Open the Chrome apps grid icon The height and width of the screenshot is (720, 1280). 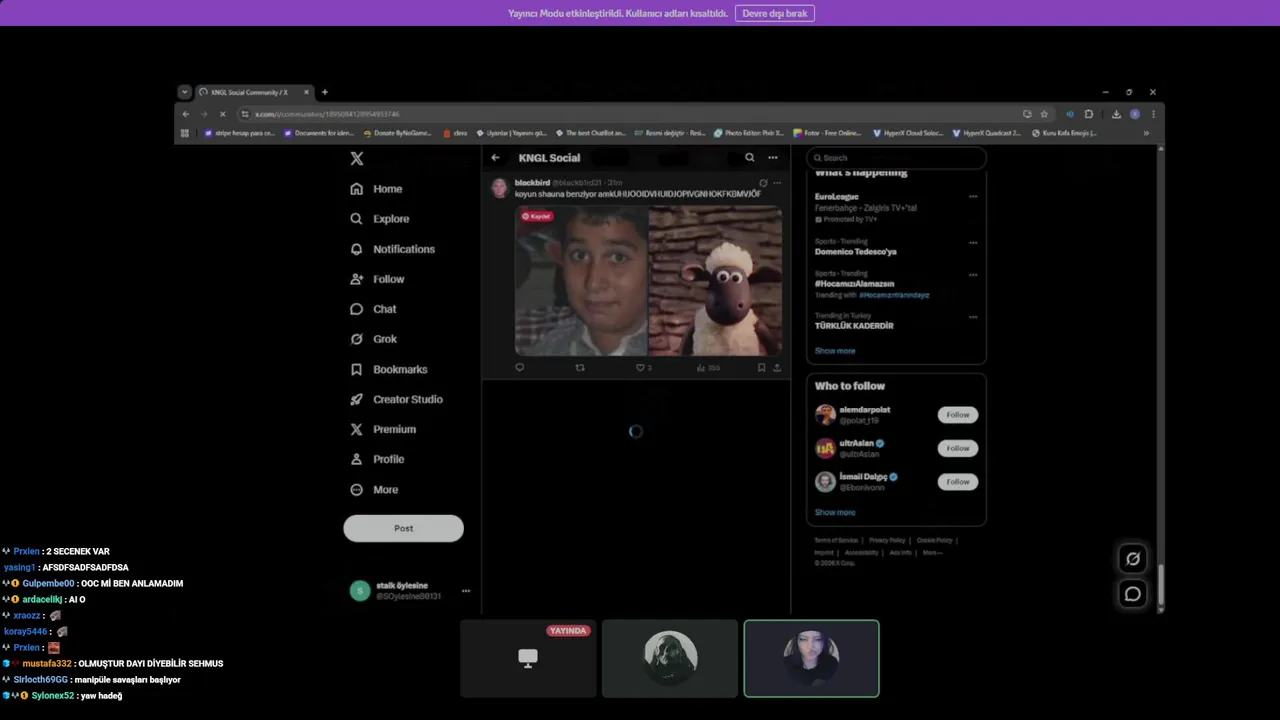click(184, 133)
